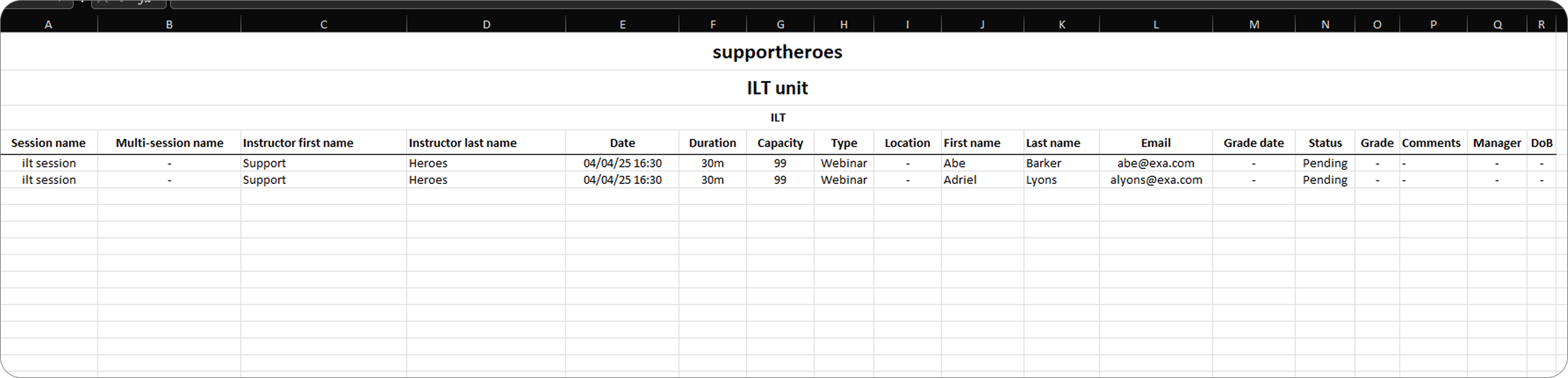Viewport: 1568px width, 378px height.
Task: Select column Q header
Action: (1497, 25)
